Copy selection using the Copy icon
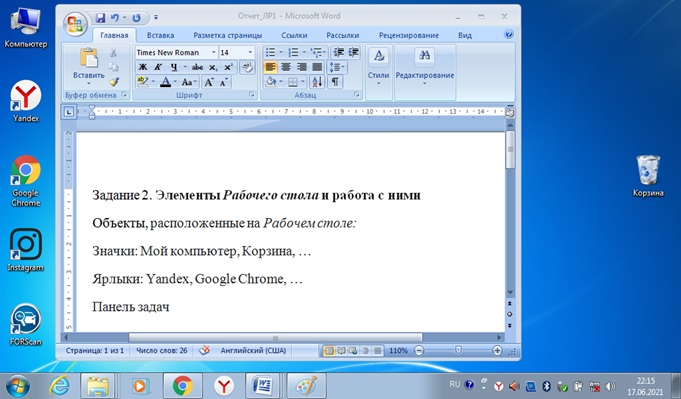Viewport: 681px width, 399px height. pyautogui.click(x=114, y=67)
